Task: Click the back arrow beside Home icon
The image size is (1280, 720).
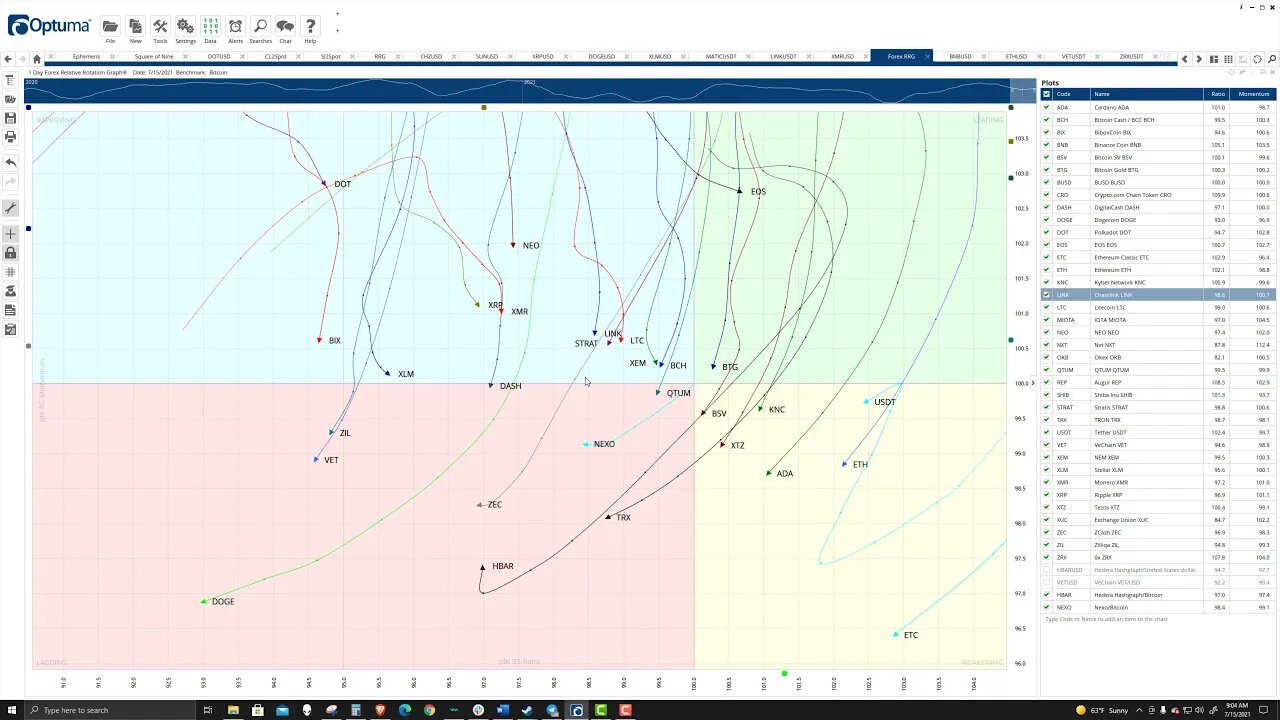Action: 8,58
